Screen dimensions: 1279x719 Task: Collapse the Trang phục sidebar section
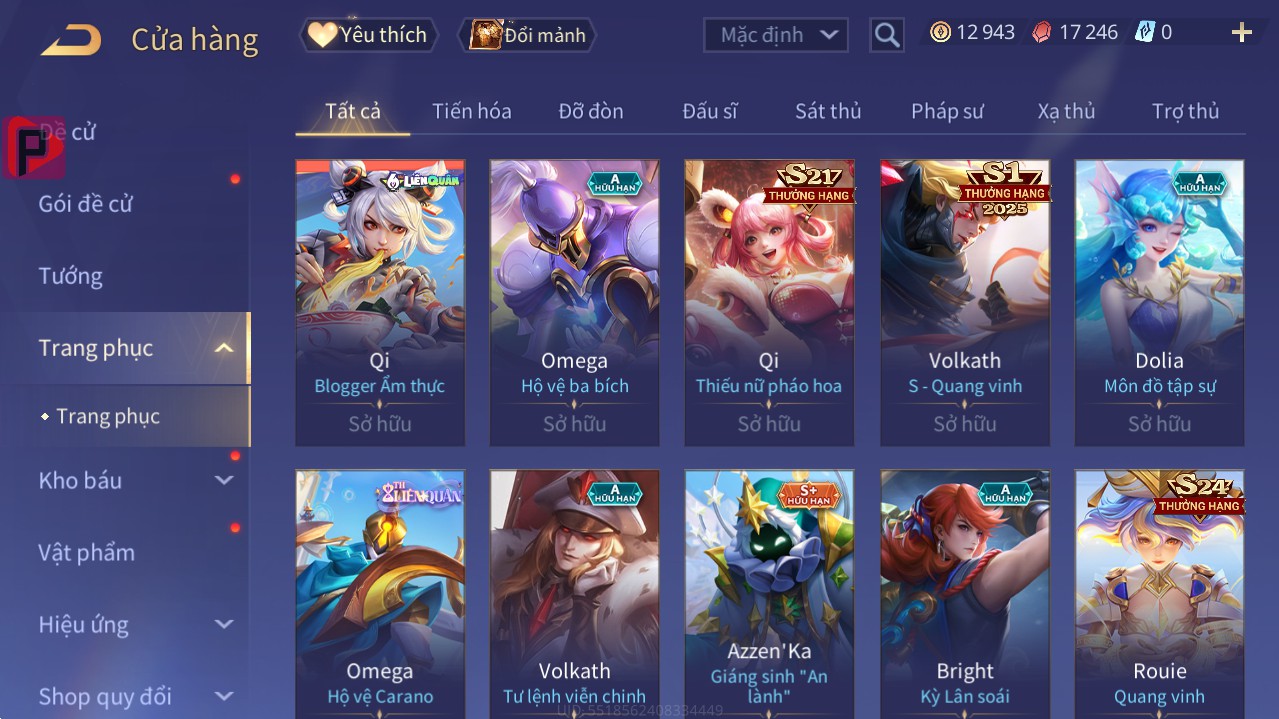pyautogui.click(x=225, y=348)
